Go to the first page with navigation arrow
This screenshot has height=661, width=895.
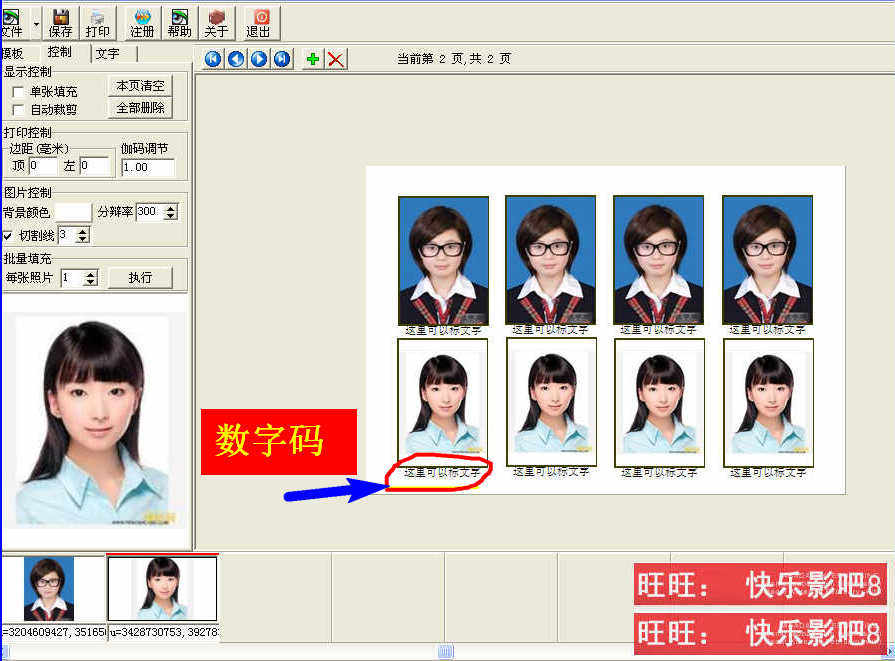click(213, 59)
